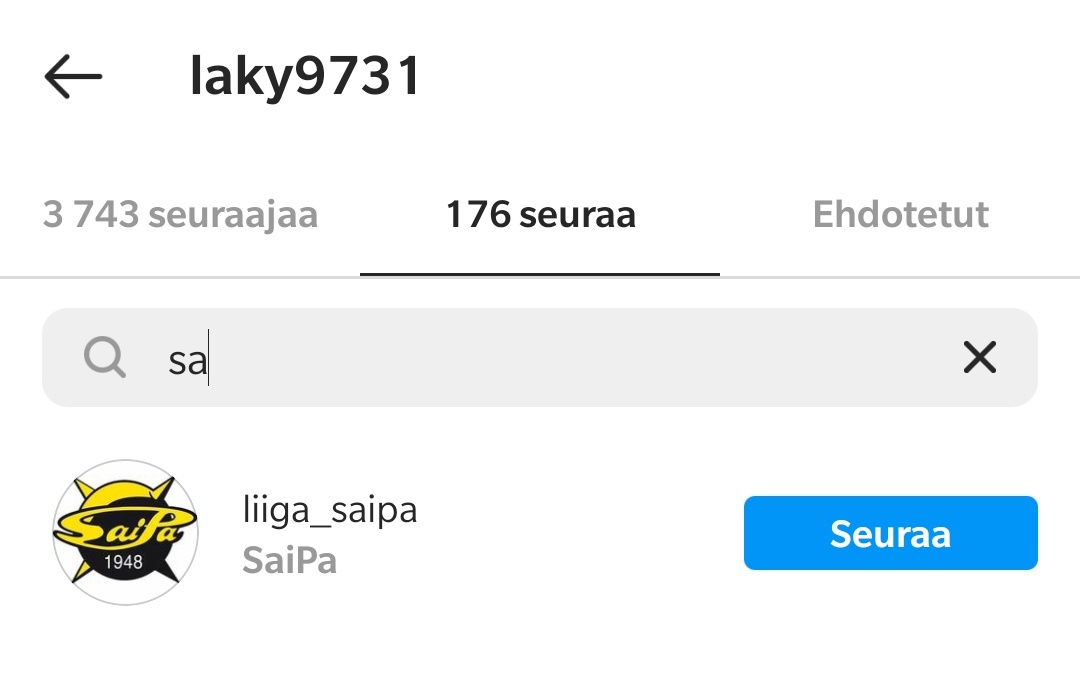Click the SaiPa display name
This screenshot has width=1080, height=687.
tap(290, 560)
